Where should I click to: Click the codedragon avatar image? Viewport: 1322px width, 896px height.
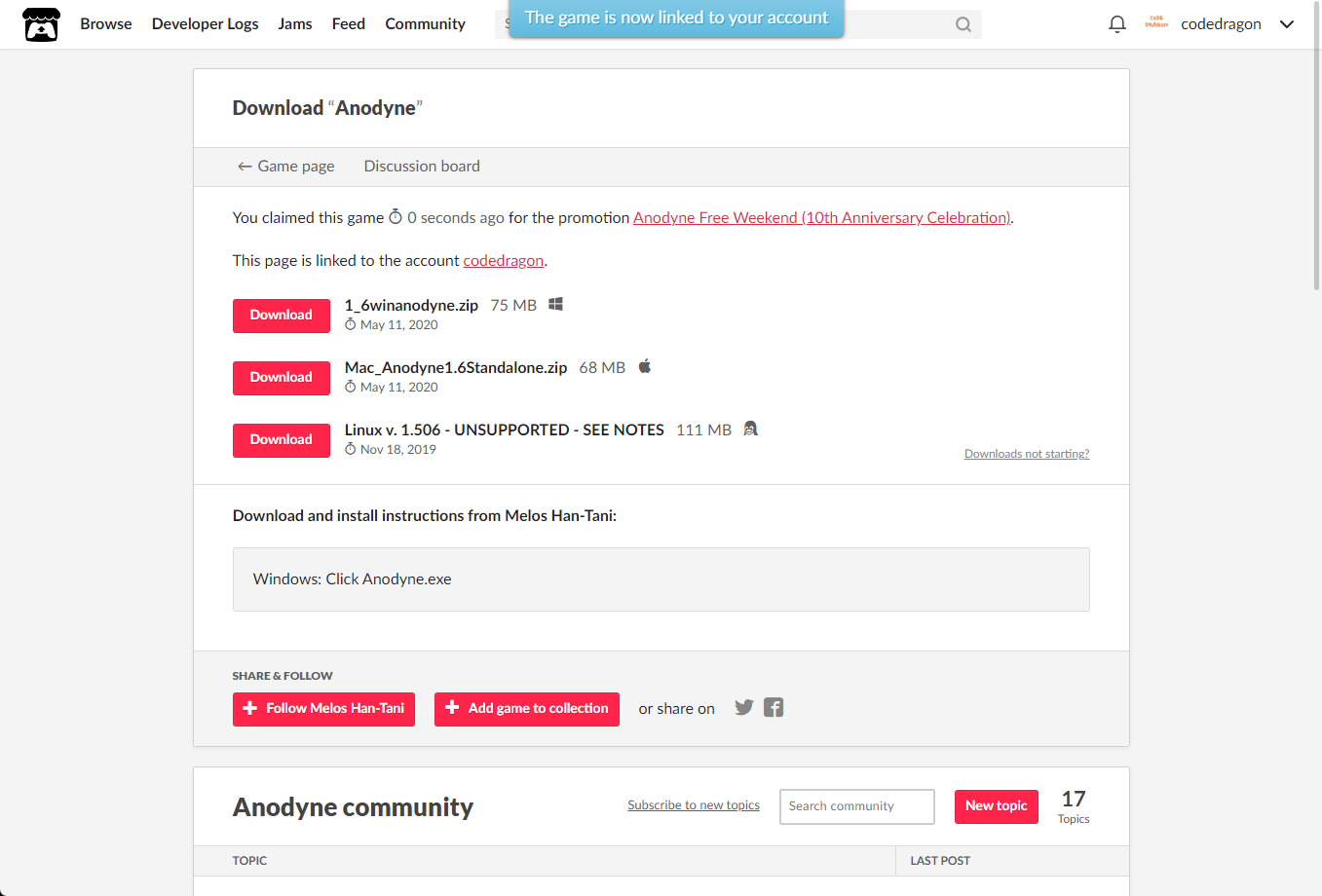coord(1156,23)
